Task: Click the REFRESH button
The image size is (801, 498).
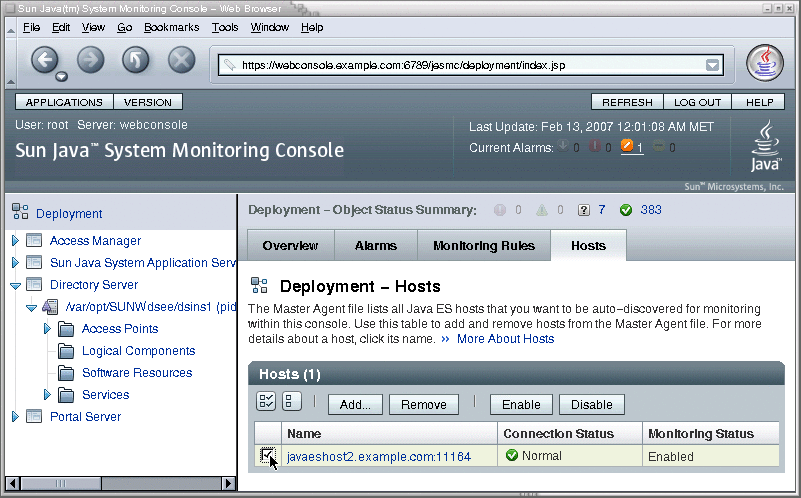Action: (627, 102)
